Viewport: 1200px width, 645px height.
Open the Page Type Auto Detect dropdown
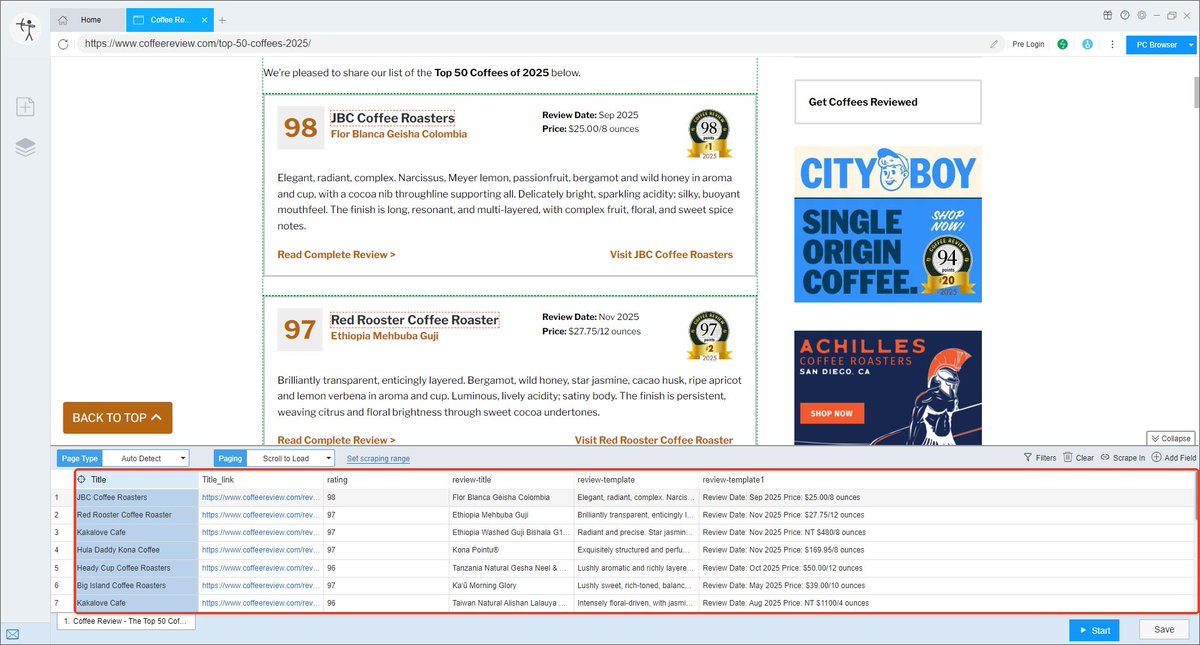point(146,458)
